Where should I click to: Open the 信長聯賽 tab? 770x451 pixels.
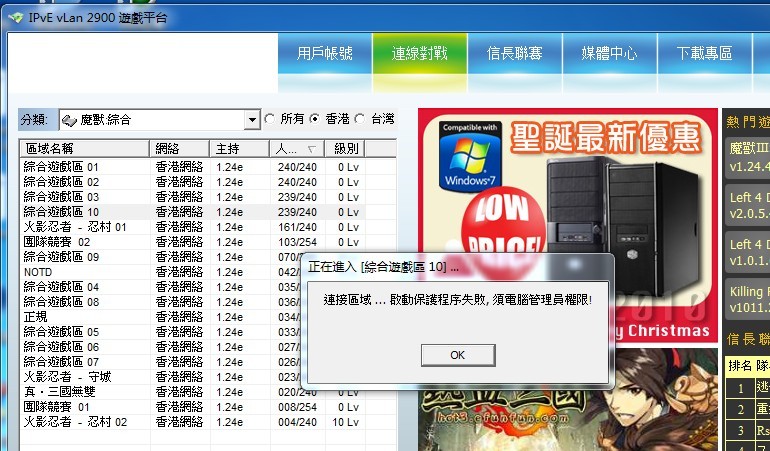coord(515,53)
